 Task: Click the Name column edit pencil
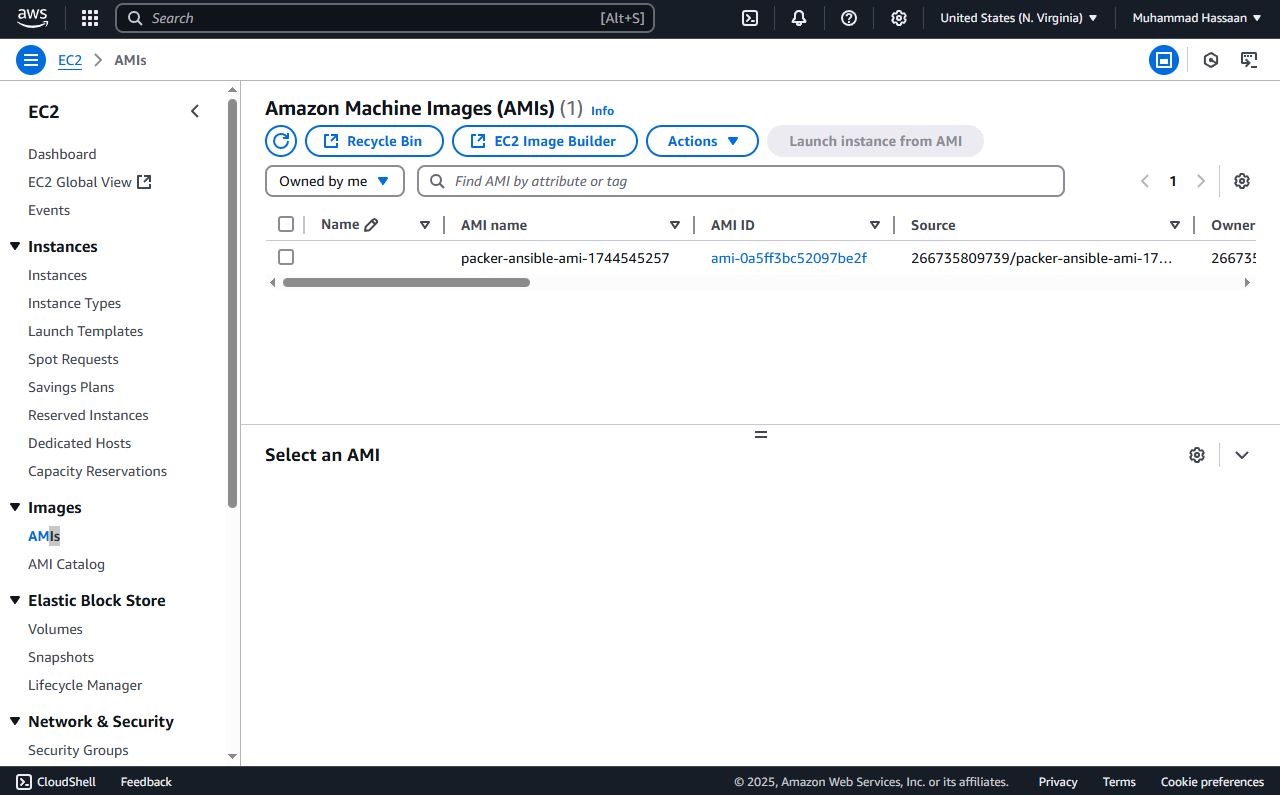coord(371,225)
